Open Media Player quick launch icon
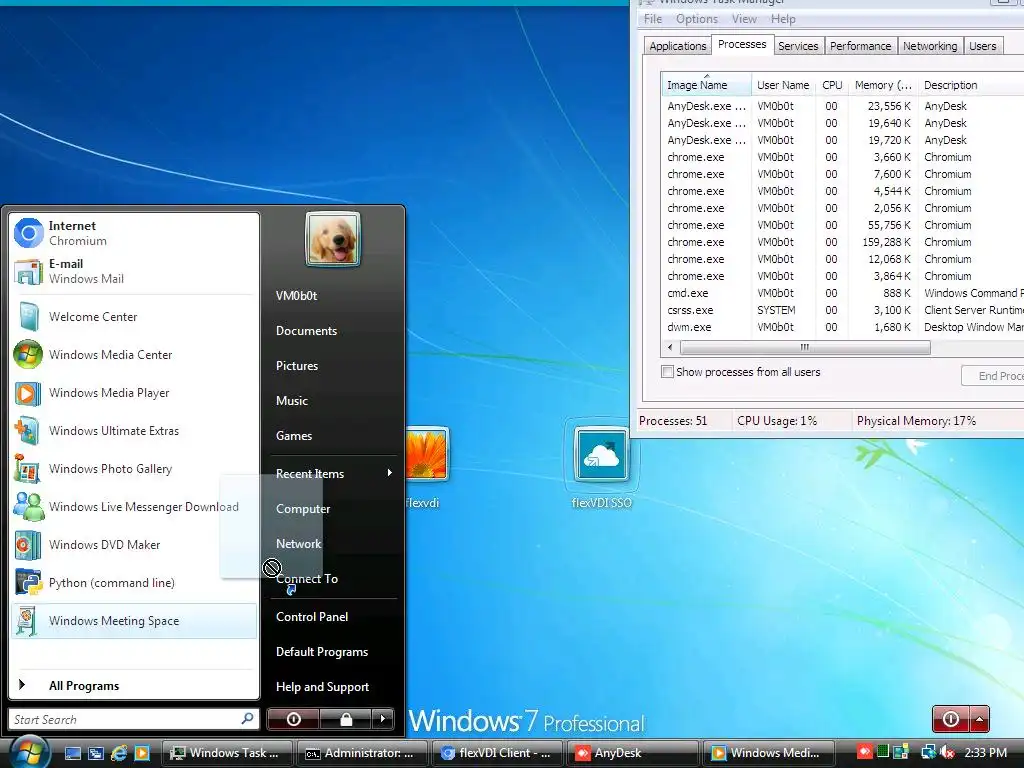Viewport: 1024px width, 768px height. tap(142, 753)
